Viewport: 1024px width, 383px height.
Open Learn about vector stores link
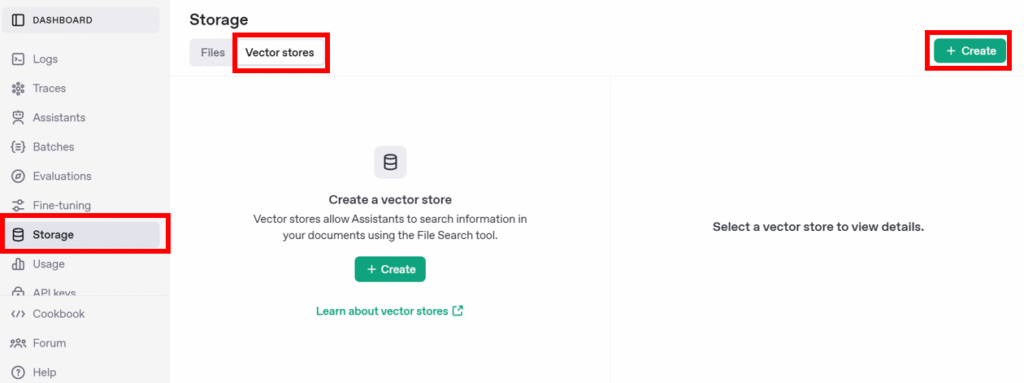point(389,311)
